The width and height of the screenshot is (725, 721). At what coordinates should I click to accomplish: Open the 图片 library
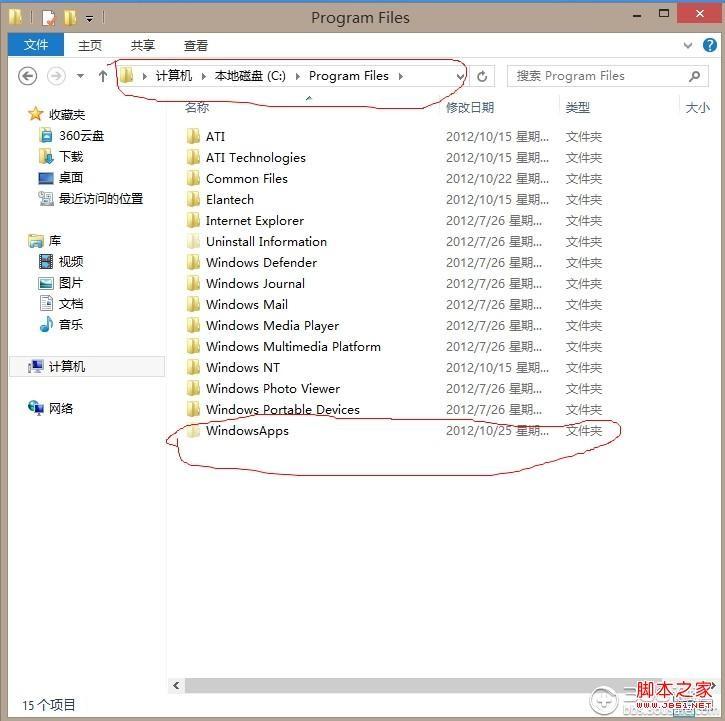pyautogui.click(x=71, y=283)
